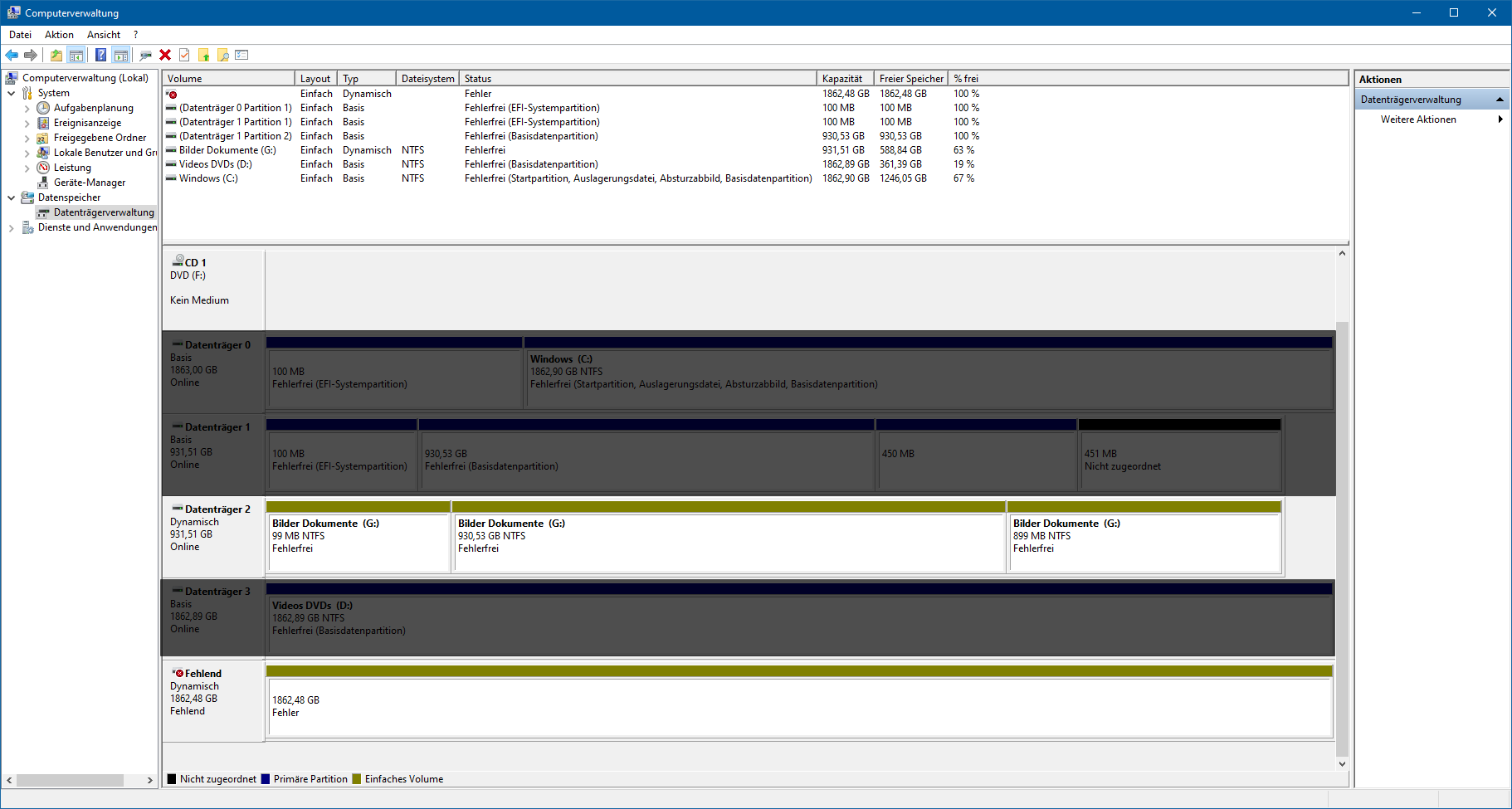This screenshot has width=1512, height=809.
Task: Open the Aktion menu
Action: 59,35
